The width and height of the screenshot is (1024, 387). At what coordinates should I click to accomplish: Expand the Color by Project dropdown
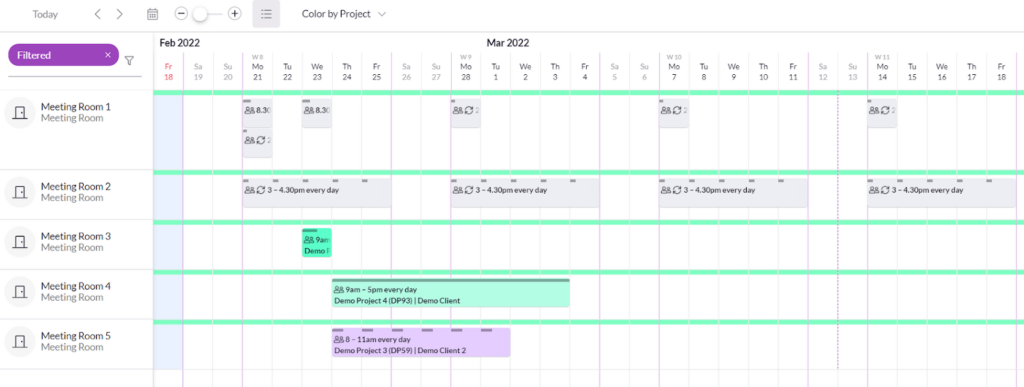[344, 14]
